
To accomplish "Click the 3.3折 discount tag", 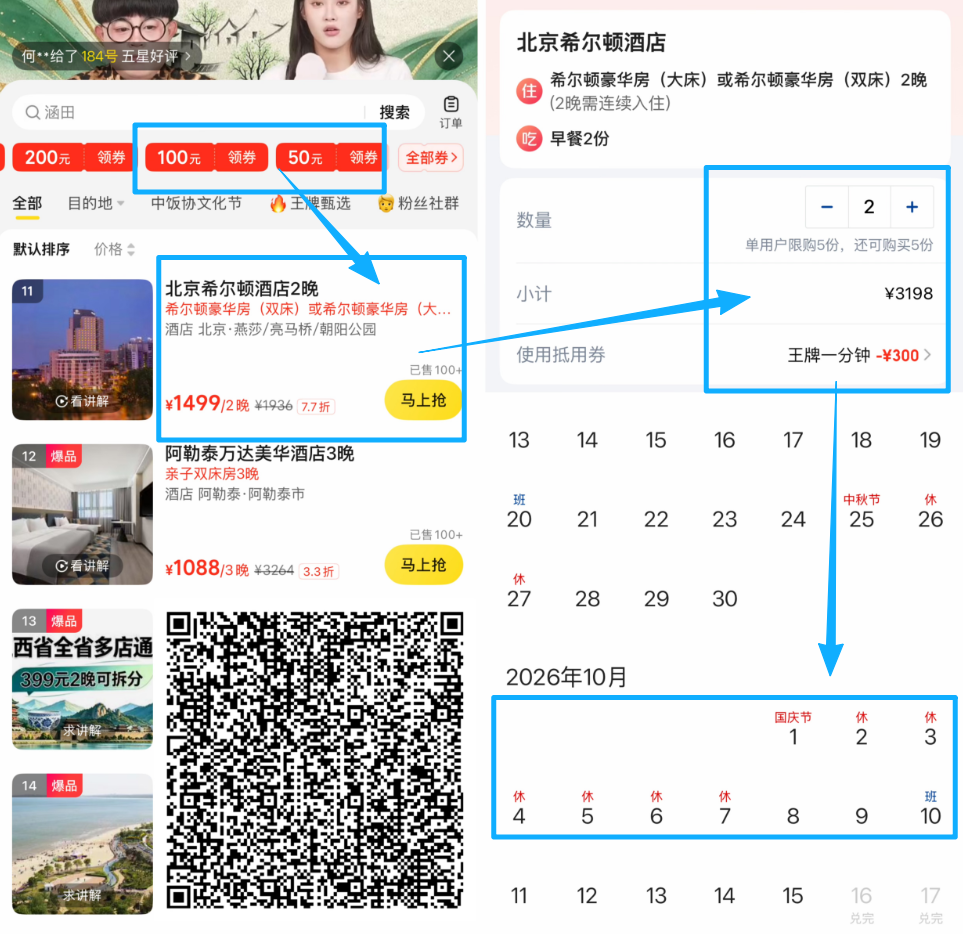I will 319,571.
